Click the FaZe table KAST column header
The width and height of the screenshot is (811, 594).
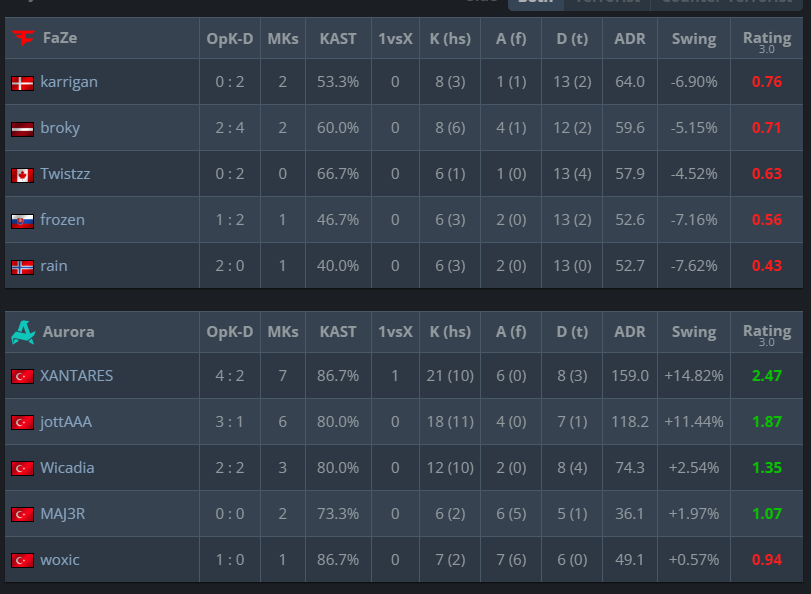338,39
